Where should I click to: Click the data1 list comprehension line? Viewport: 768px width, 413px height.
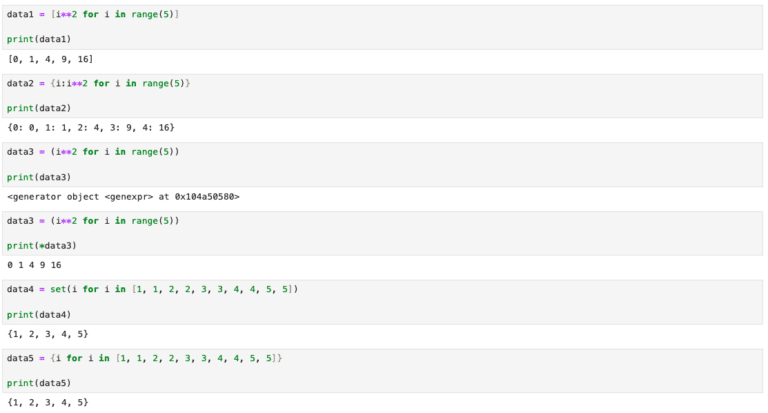coord(93,15)
